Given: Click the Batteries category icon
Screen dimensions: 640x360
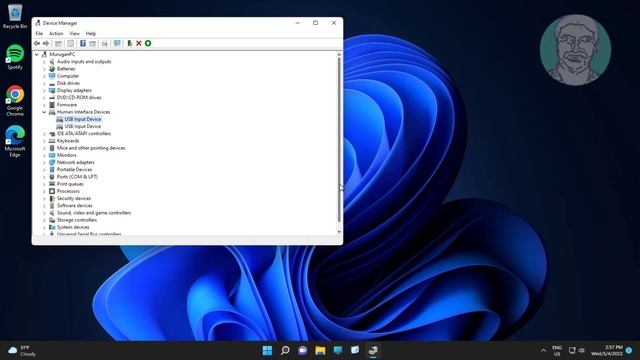Looking at the screenshot, I should (x=52, y=69).
